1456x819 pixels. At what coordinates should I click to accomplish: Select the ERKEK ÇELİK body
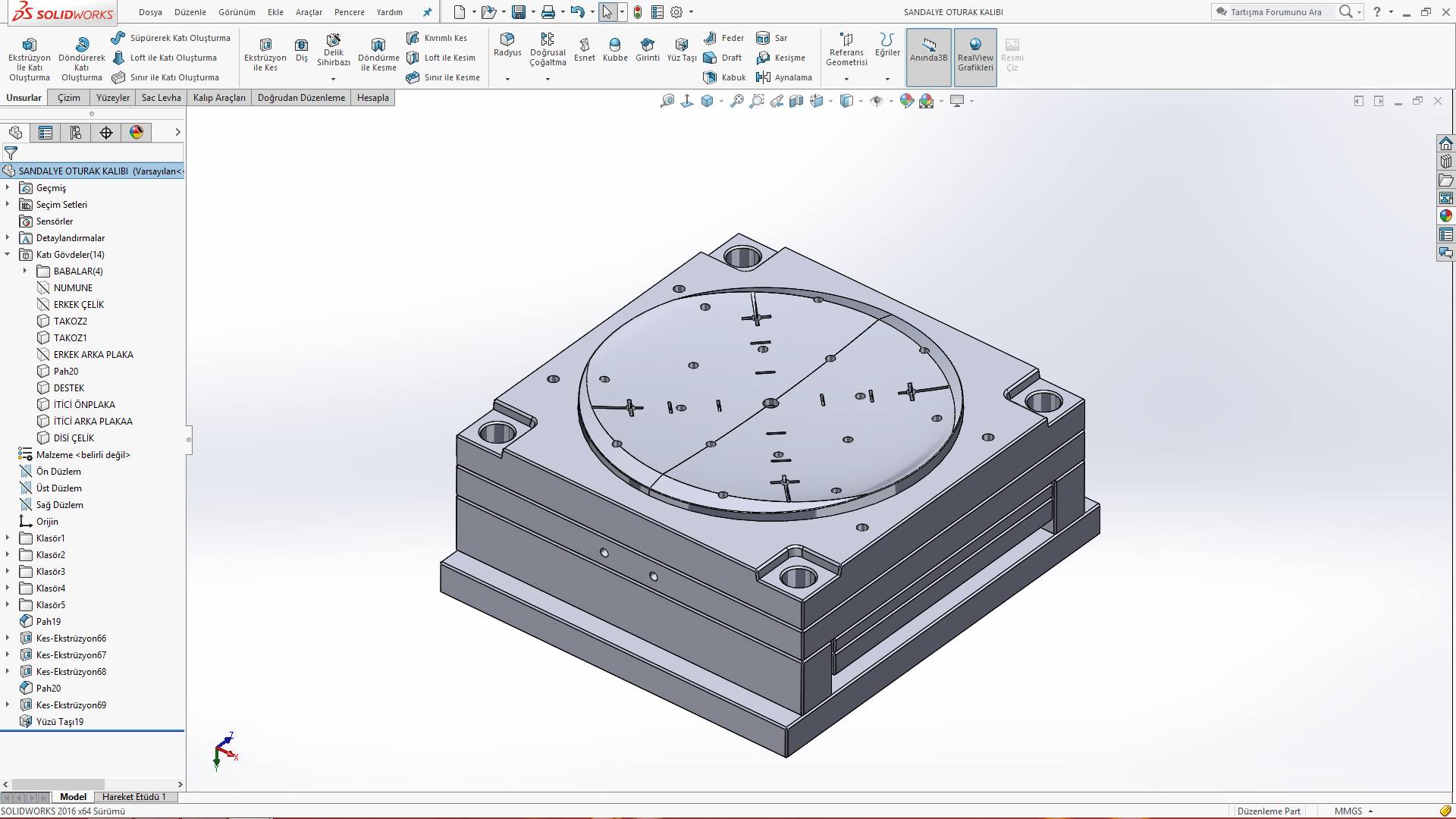click(79, 304)
